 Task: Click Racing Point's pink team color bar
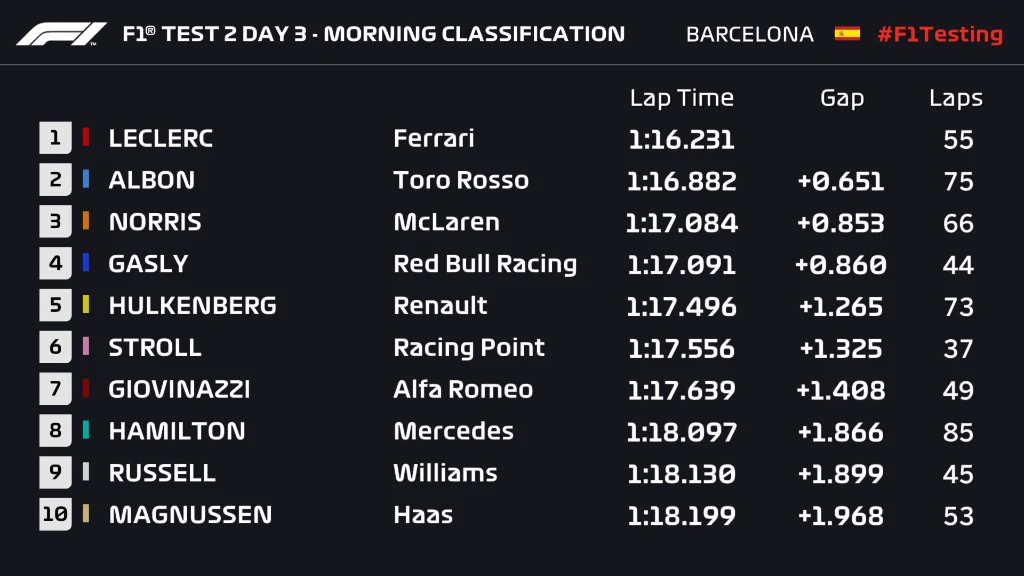(x=86, y=347)
